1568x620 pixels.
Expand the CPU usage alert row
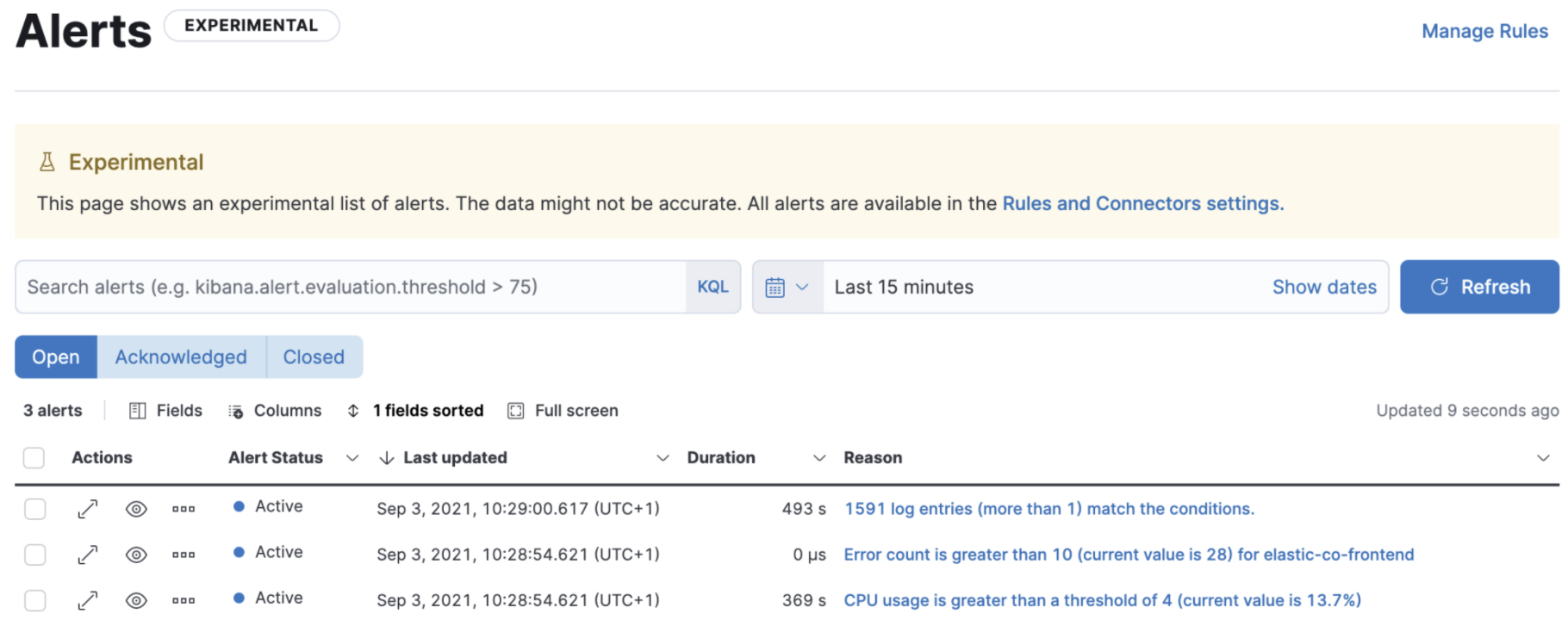87,600
